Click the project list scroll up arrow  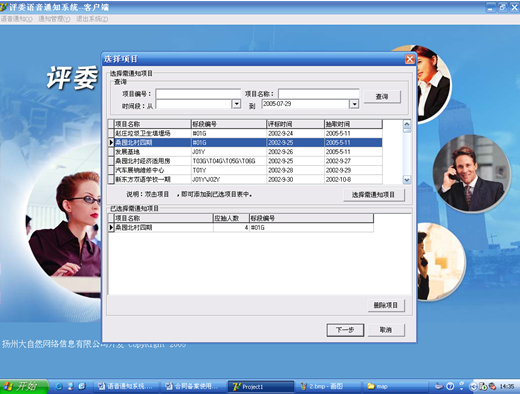tap(407, 124)
